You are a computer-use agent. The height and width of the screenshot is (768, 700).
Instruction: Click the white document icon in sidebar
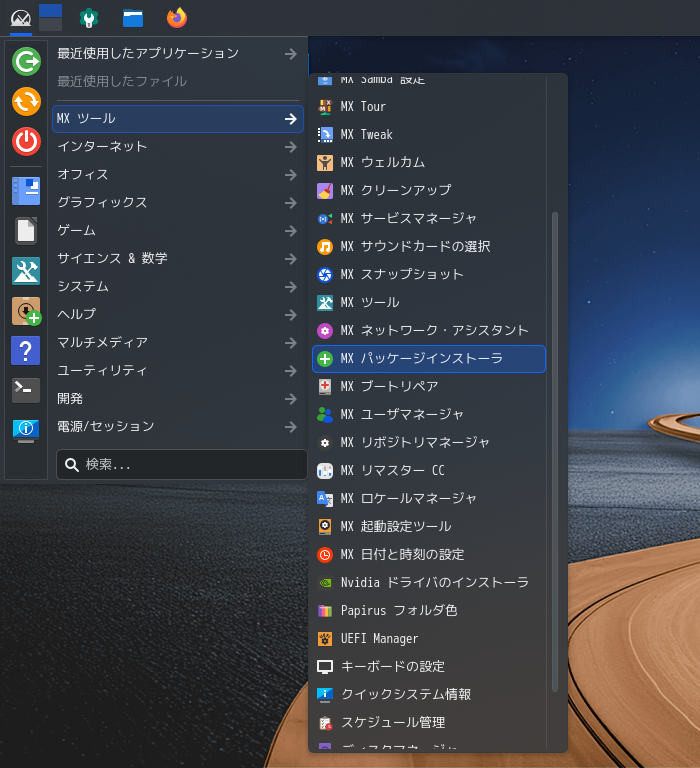(26, 231)
